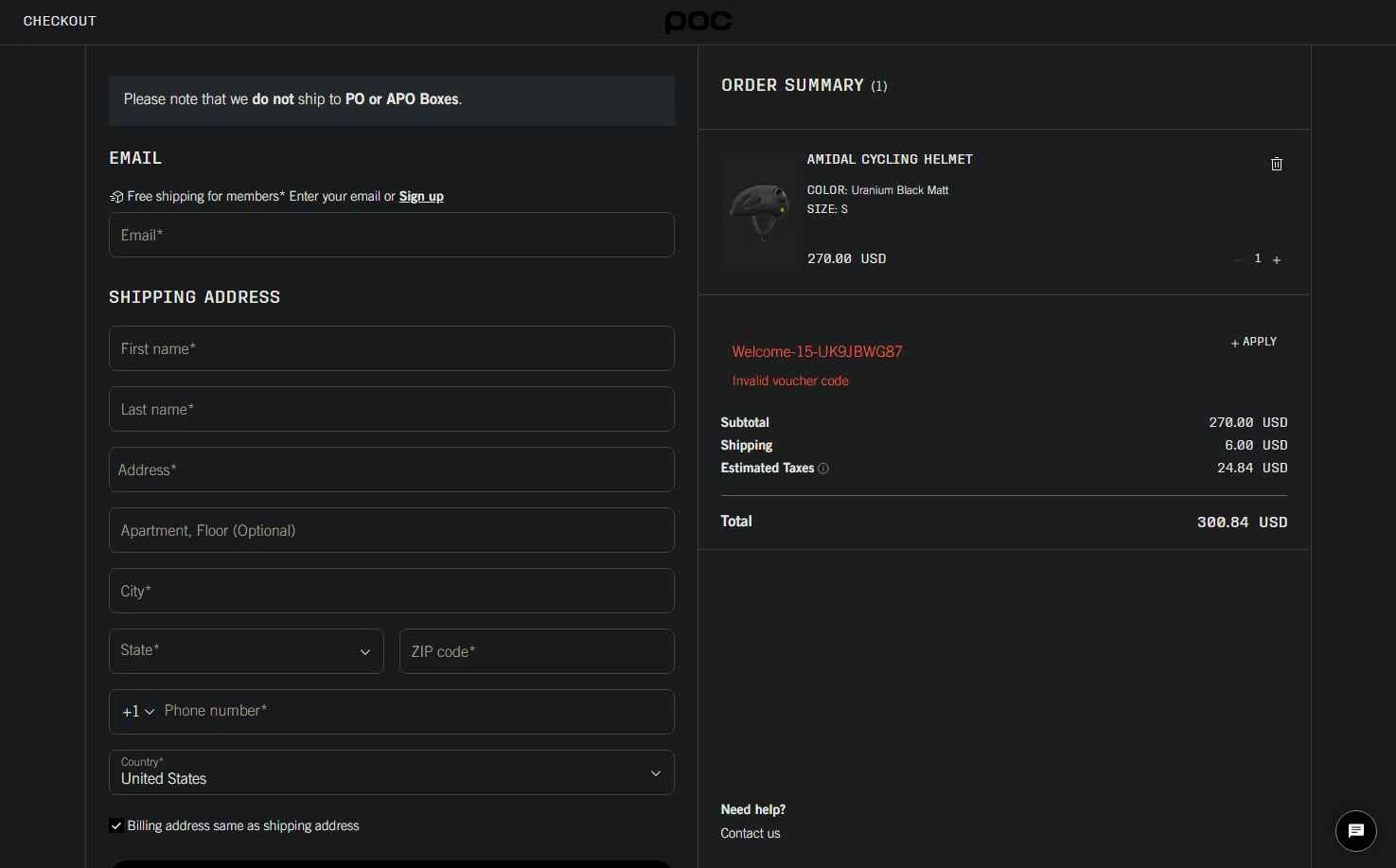Focus the ZIP code field
The width and height of the screenshot is (1396, 868).
point(537,651)
